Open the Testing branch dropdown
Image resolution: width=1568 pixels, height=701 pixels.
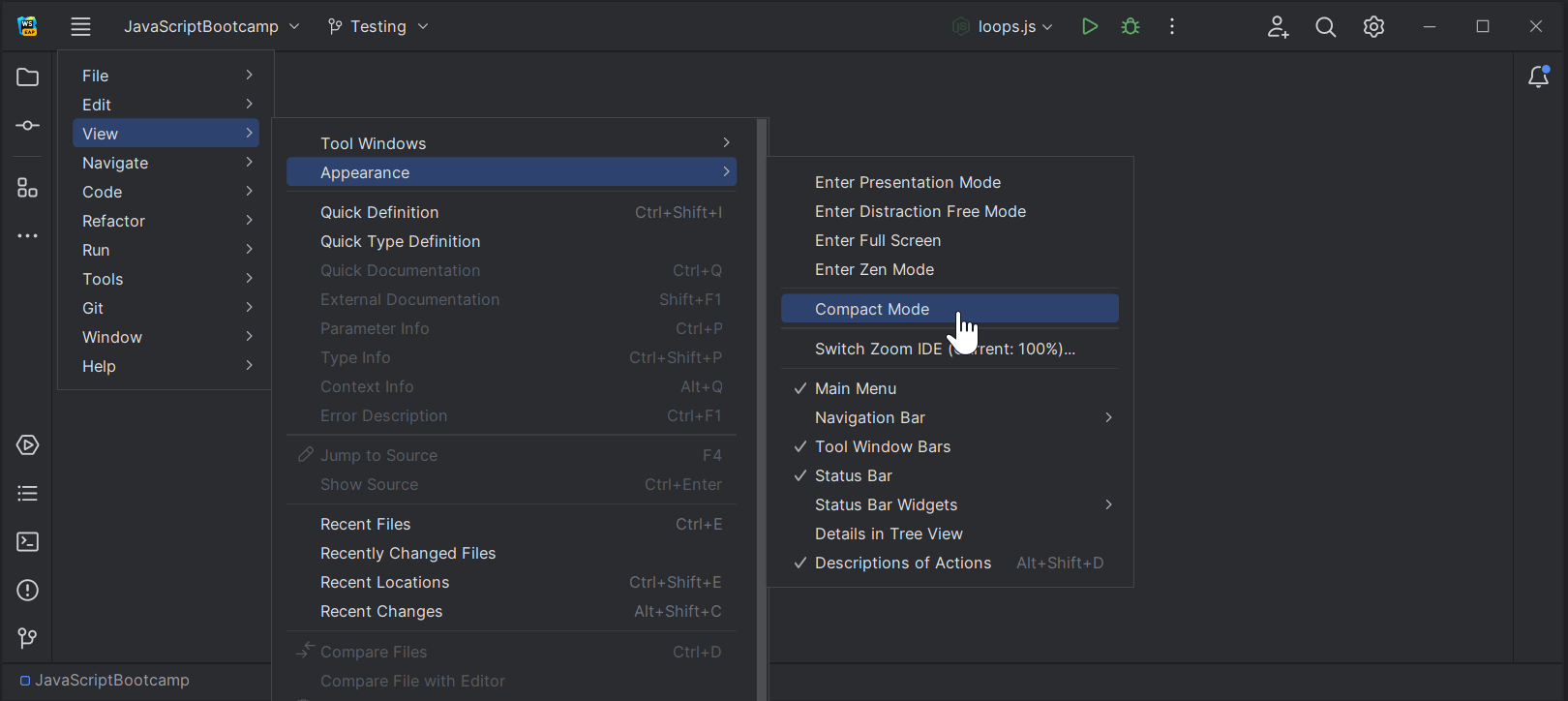pos(377,26)
